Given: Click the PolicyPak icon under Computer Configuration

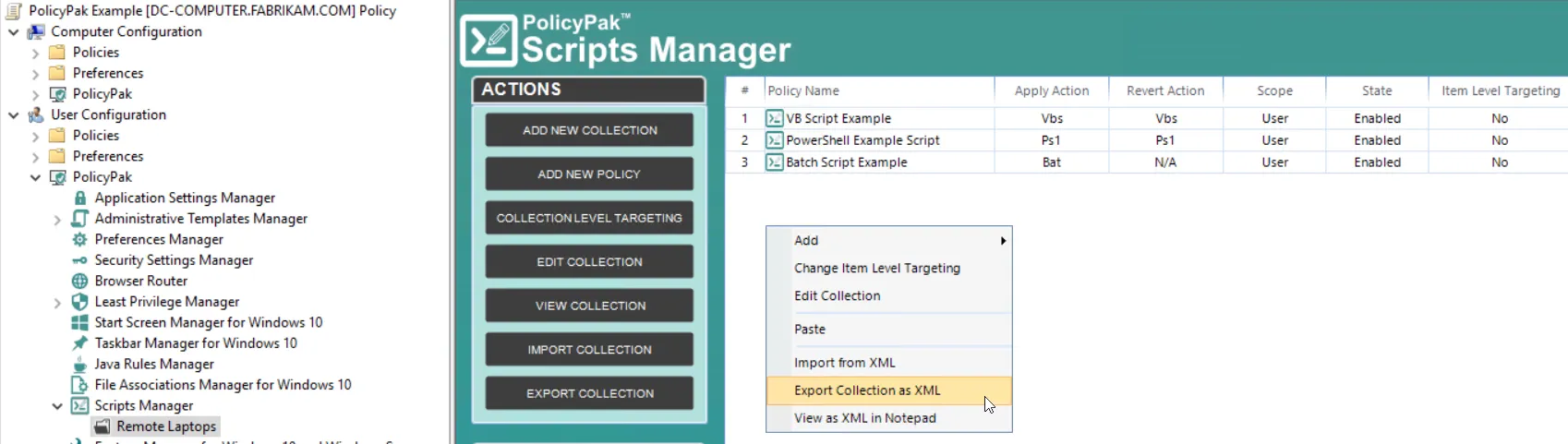Looking at the screenshot, I should tap(57, 94).
